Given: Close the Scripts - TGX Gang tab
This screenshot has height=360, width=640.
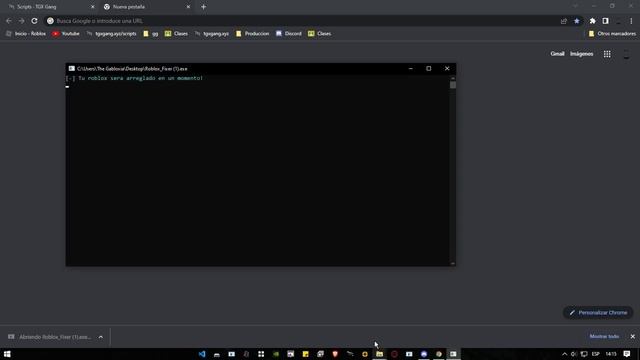Looking at the screenshot, I should click(92, 7).
